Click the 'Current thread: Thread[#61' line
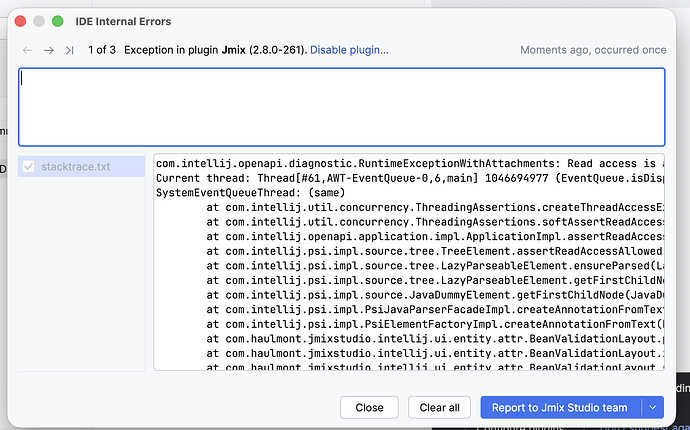 tap(409, 178)
